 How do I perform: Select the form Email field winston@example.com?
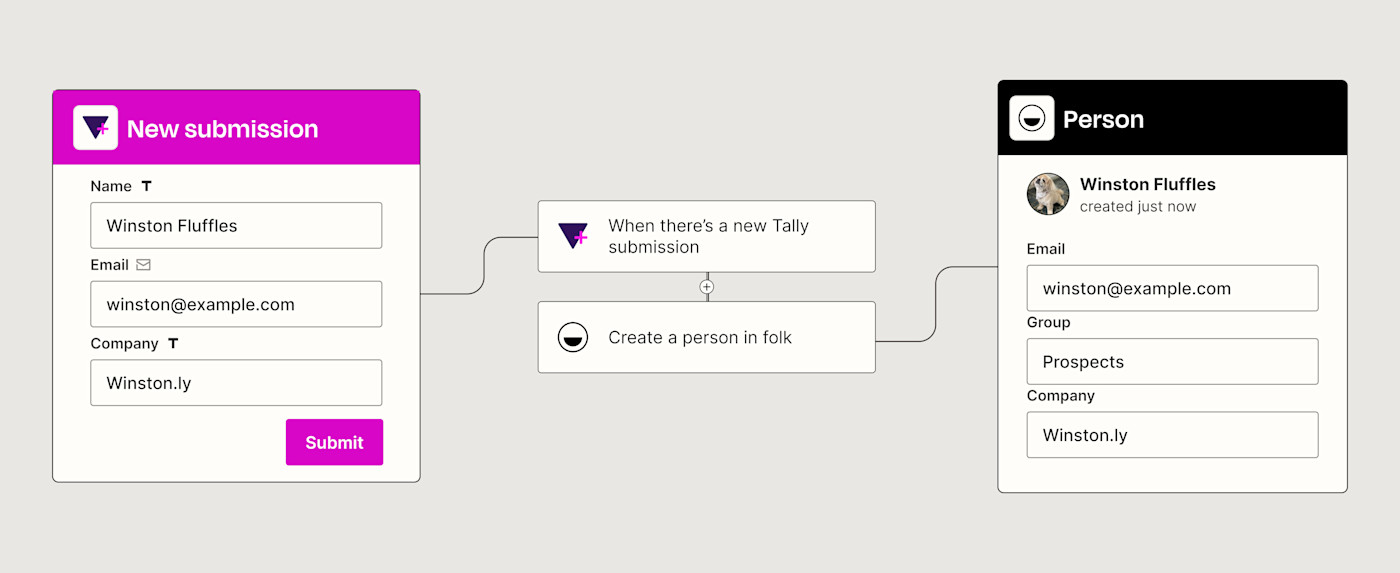click(x=236, y=304)
